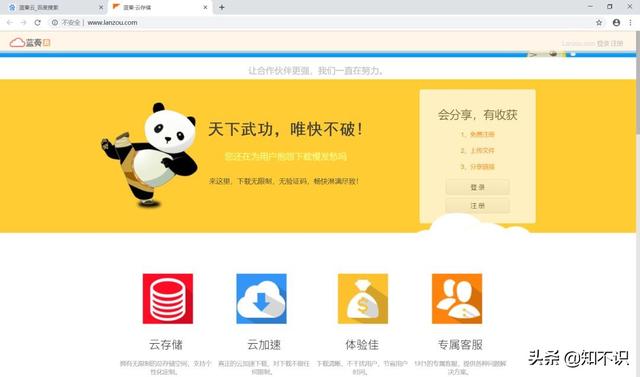Open a new tab with the plus button
The width and height of the screenshot is (640, 377).
(x=222, y=7)
